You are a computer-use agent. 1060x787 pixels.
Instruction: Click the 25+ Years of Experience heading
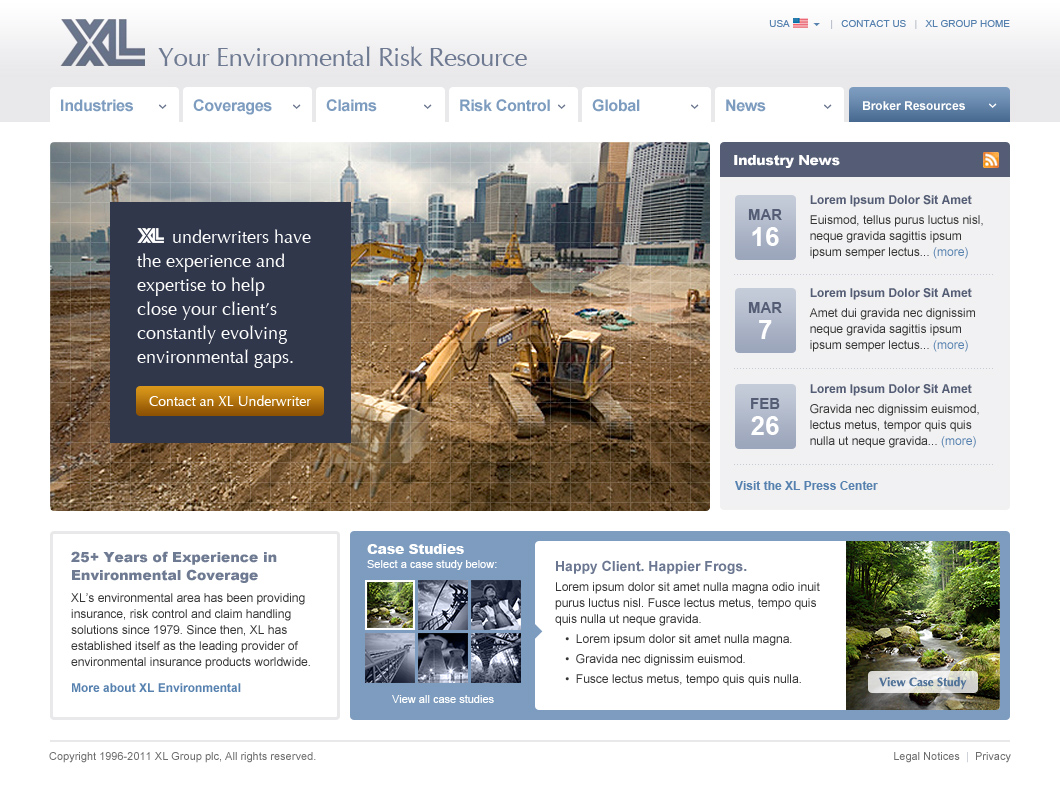[174, 566]
